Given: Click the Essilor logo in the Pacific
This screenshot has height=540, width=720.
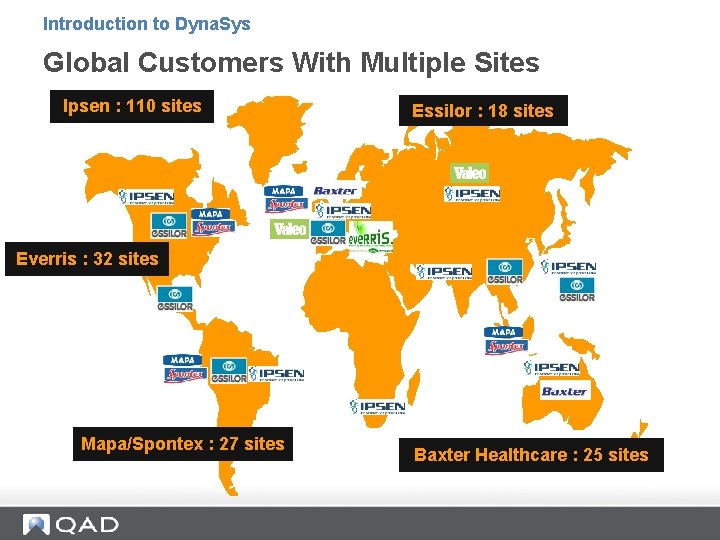Looking at the screenshot, I should [577, 290].
